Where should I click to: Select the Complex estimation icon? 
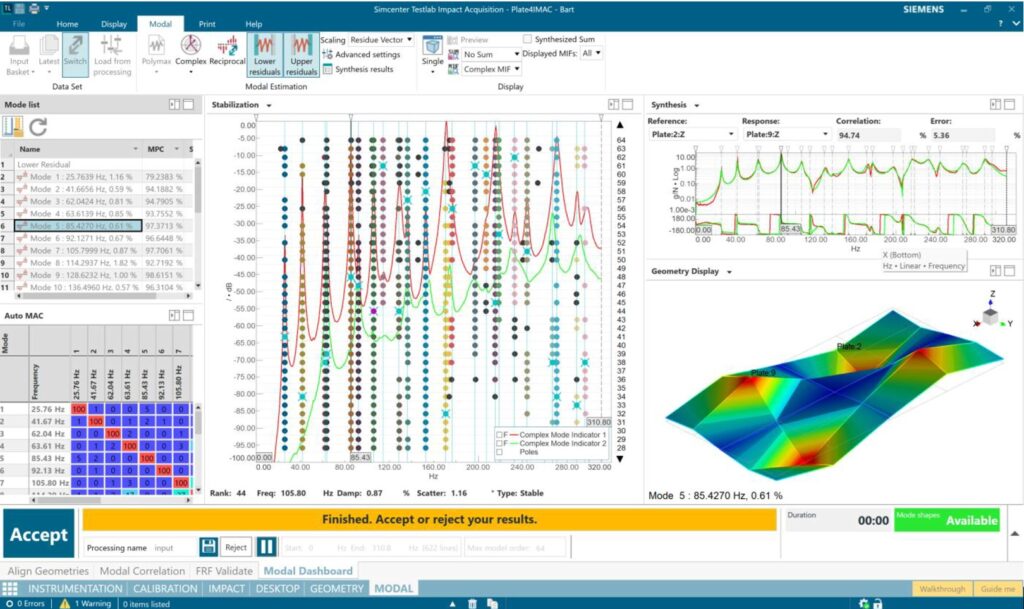pyautogui.click(x=190, y=50)
